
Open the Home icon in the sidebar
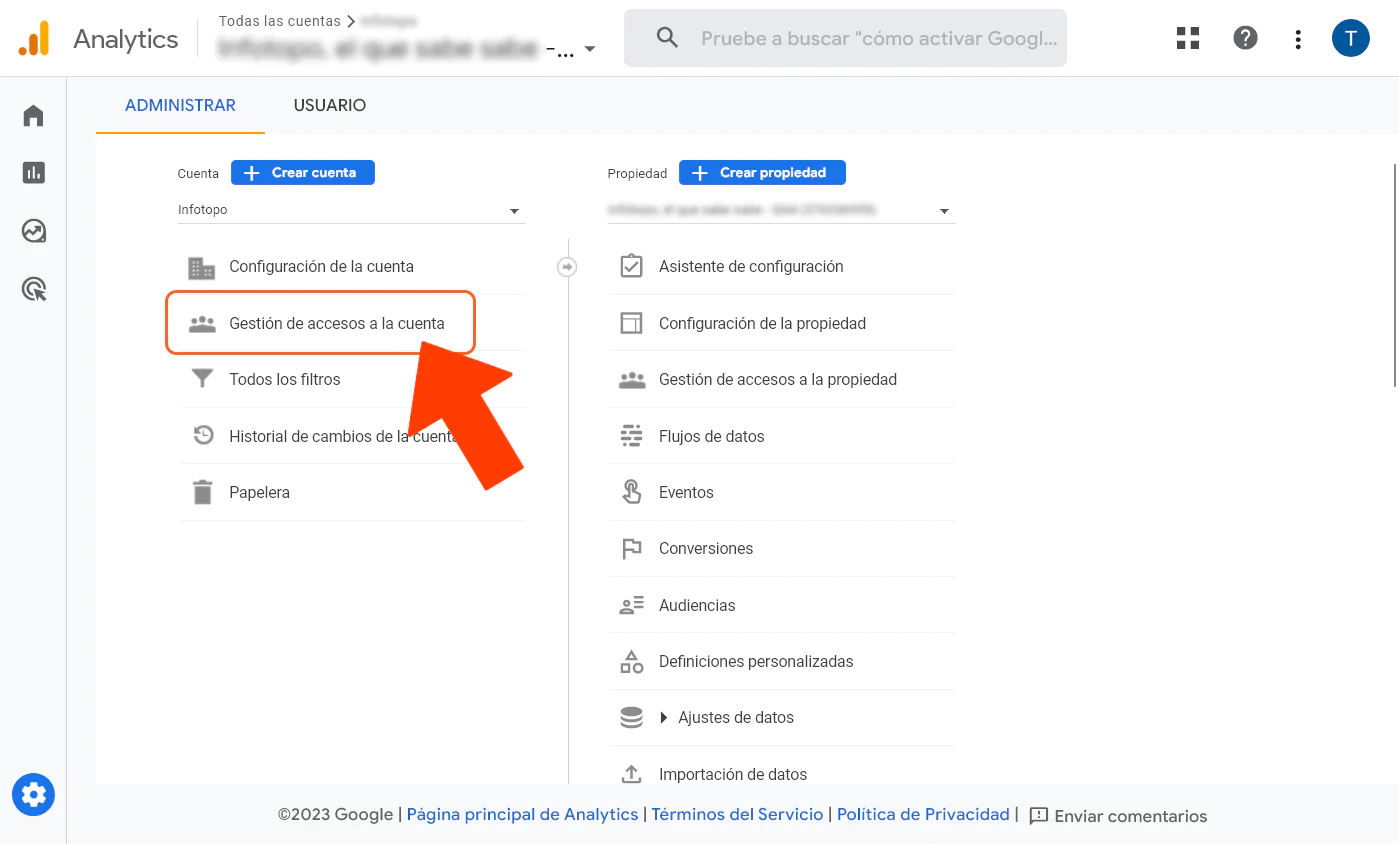(x=33, y=115)
